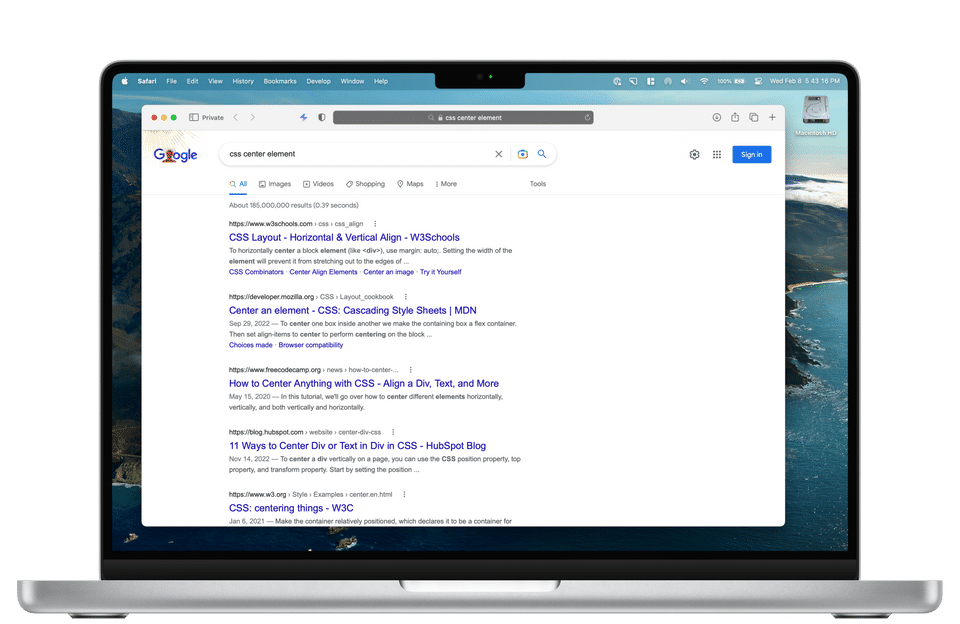Open result options for blog.hubspot.com result

(393, 432)
